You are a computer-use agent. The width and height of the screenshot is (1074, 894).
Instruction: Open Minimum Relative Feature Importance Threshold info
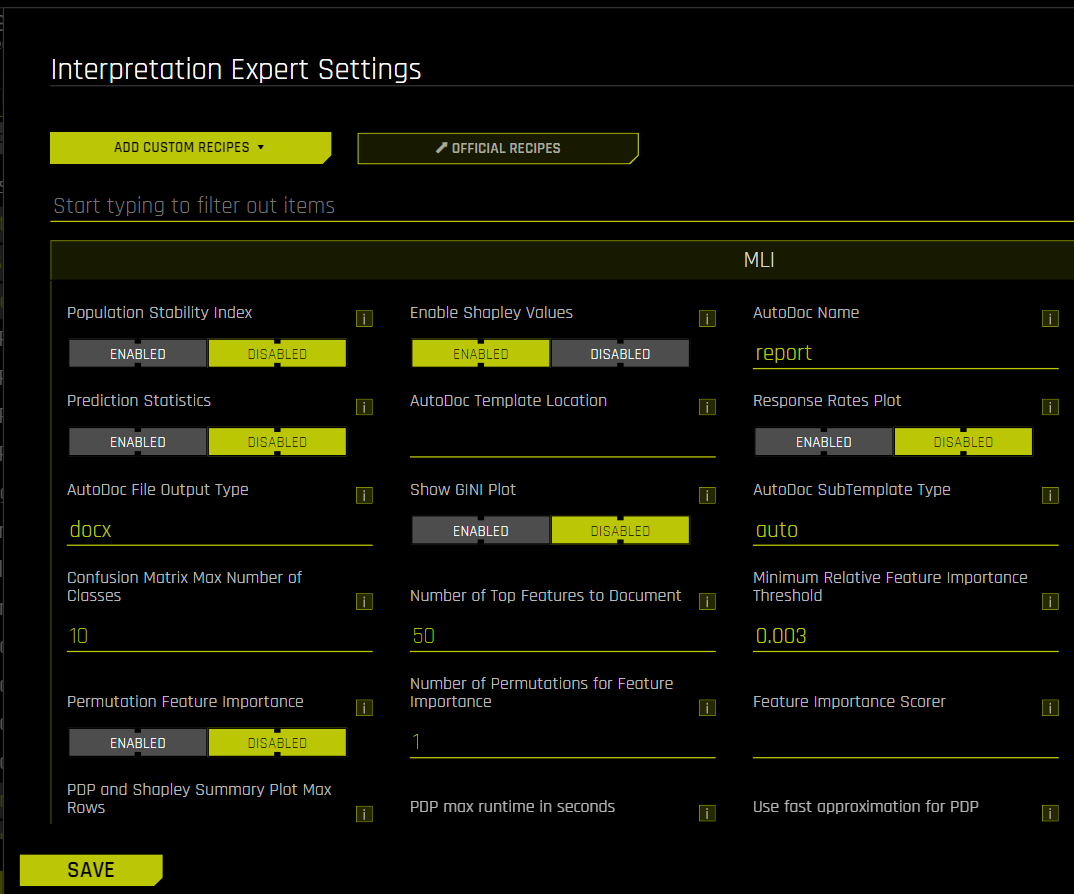click(1050, 601)
